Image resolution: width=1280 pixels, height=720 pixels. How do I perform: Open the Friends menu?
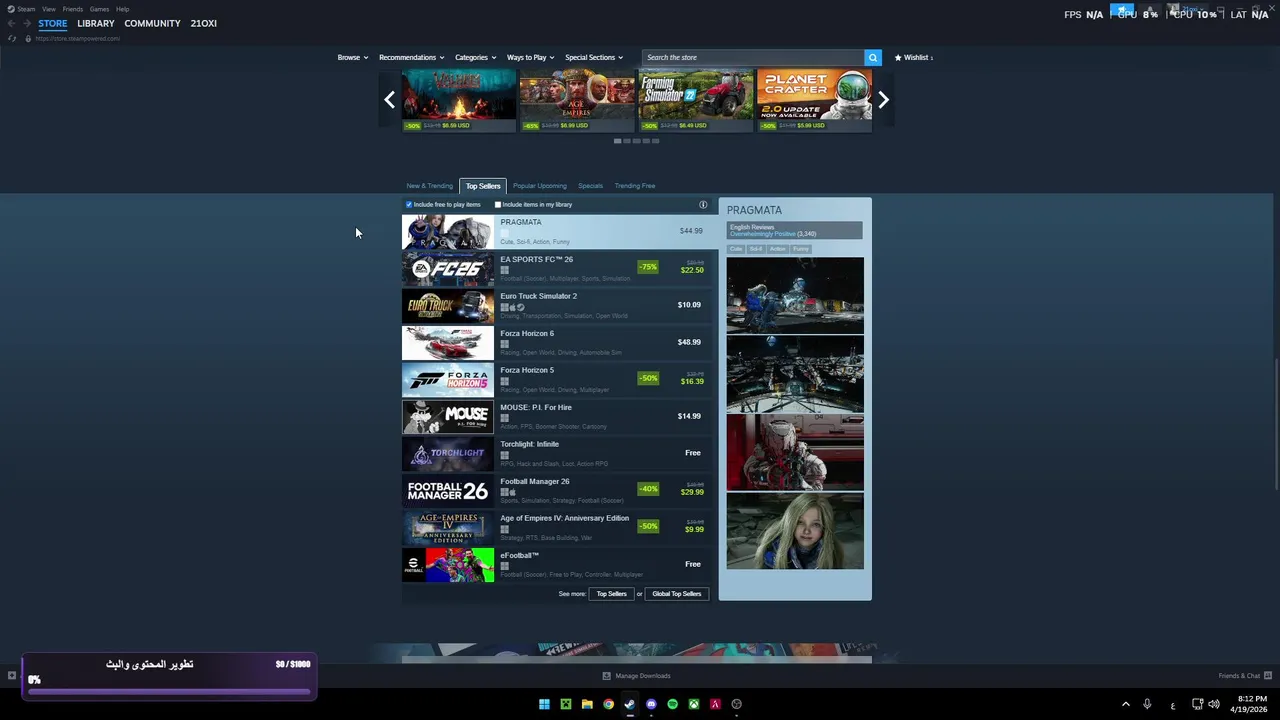point(73,9)
